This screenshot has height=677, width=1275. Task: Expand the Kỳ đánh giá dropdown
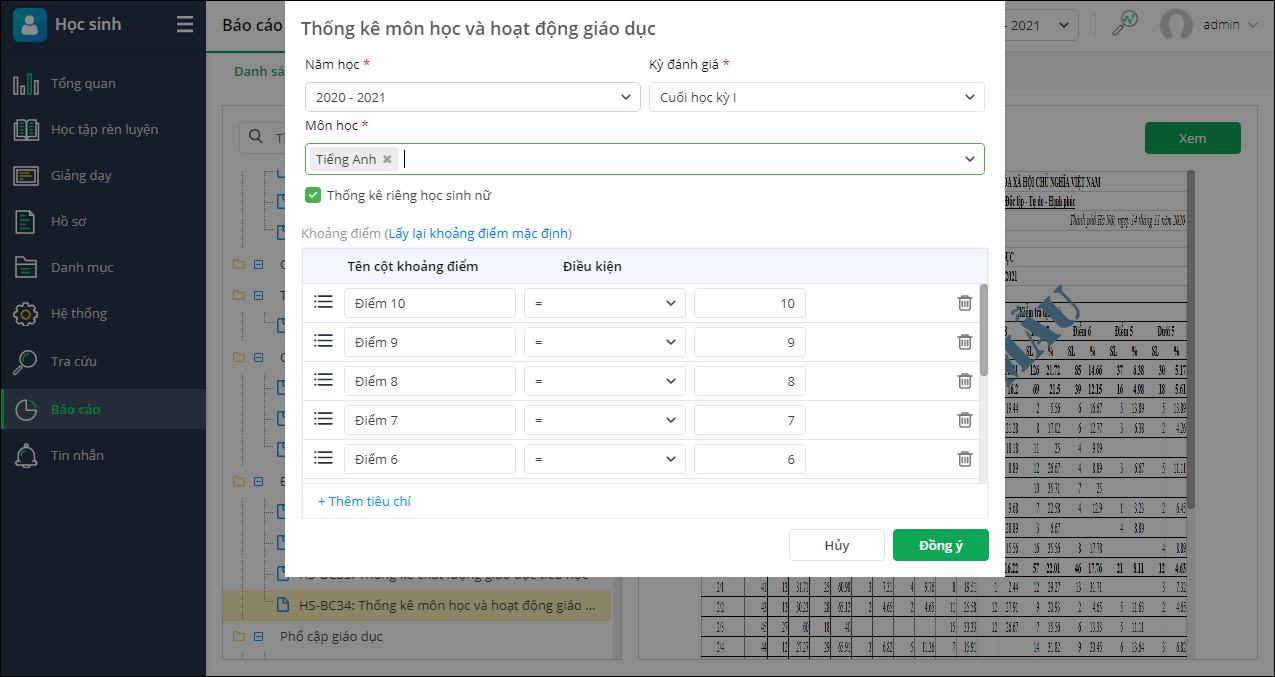coord(816,97)
